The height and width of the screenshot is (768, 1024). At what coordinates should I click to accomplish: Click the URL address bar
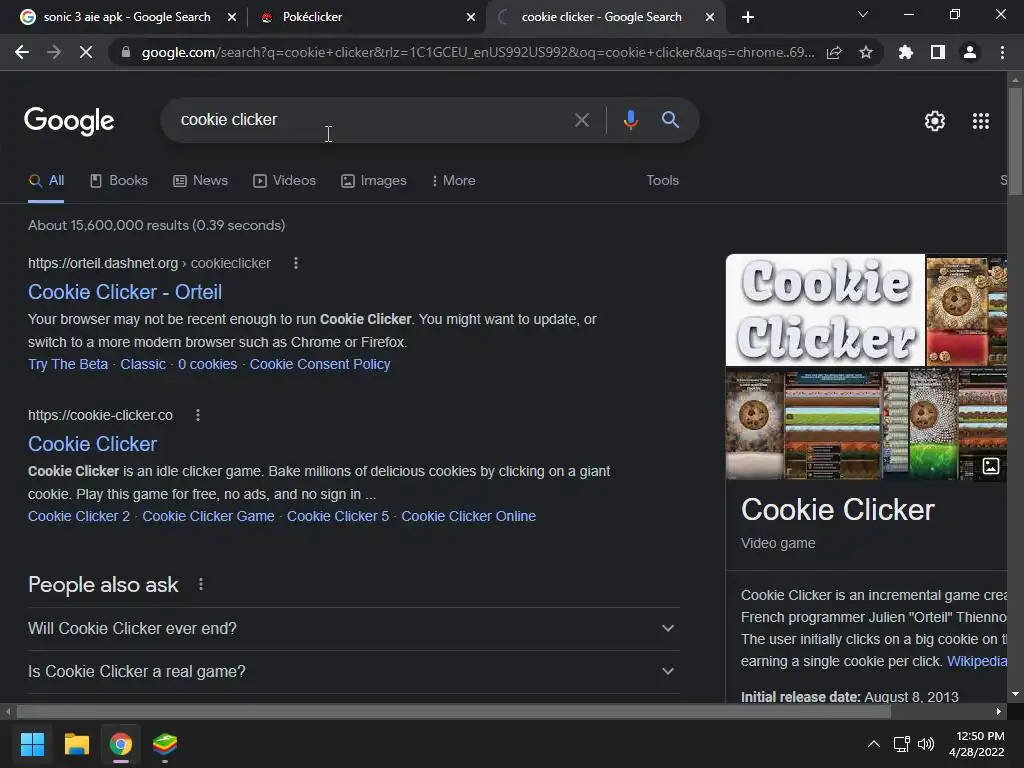(x=478, y=52)
